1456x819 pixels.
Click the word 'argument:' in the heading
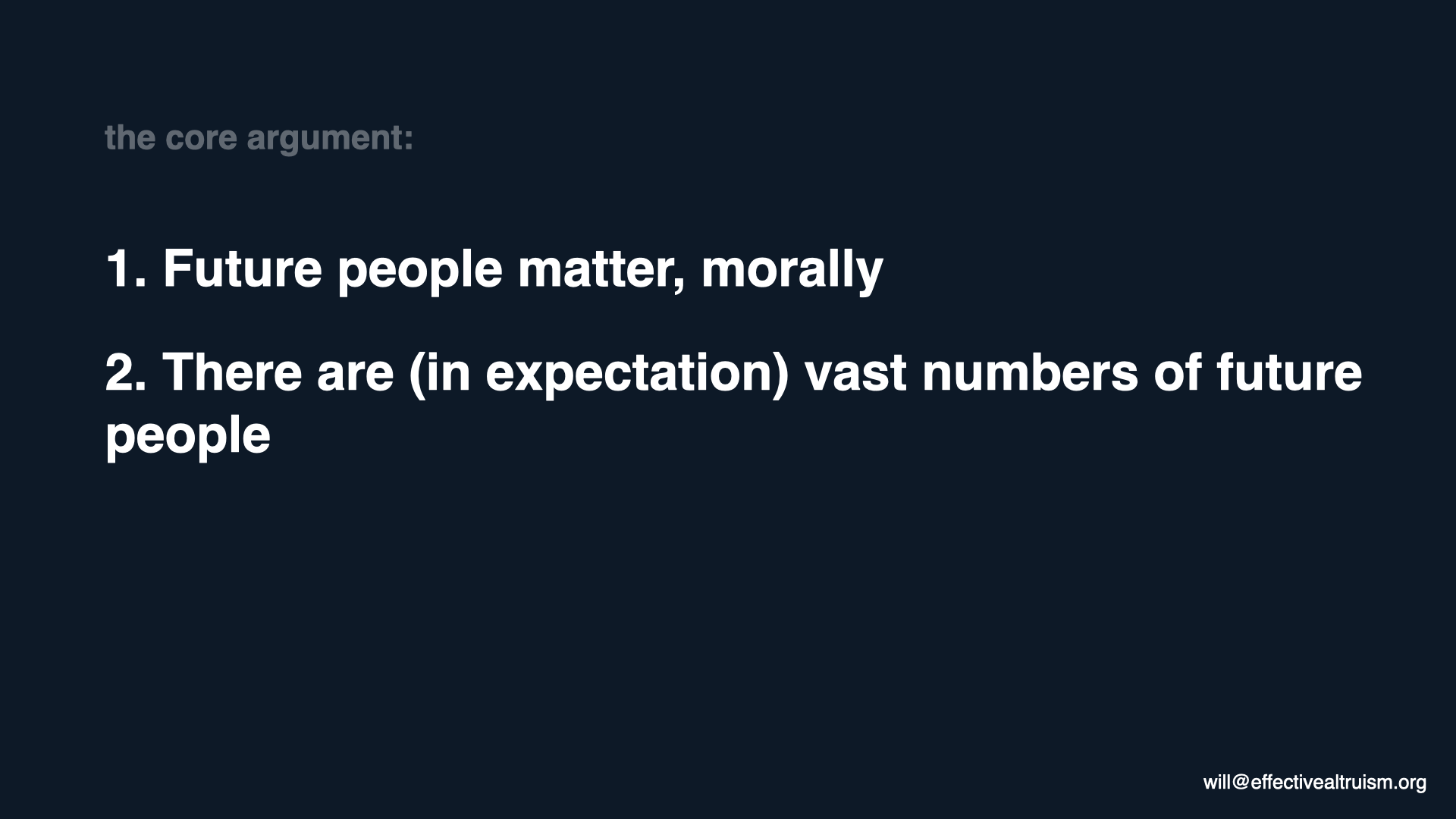pos(330,140)
